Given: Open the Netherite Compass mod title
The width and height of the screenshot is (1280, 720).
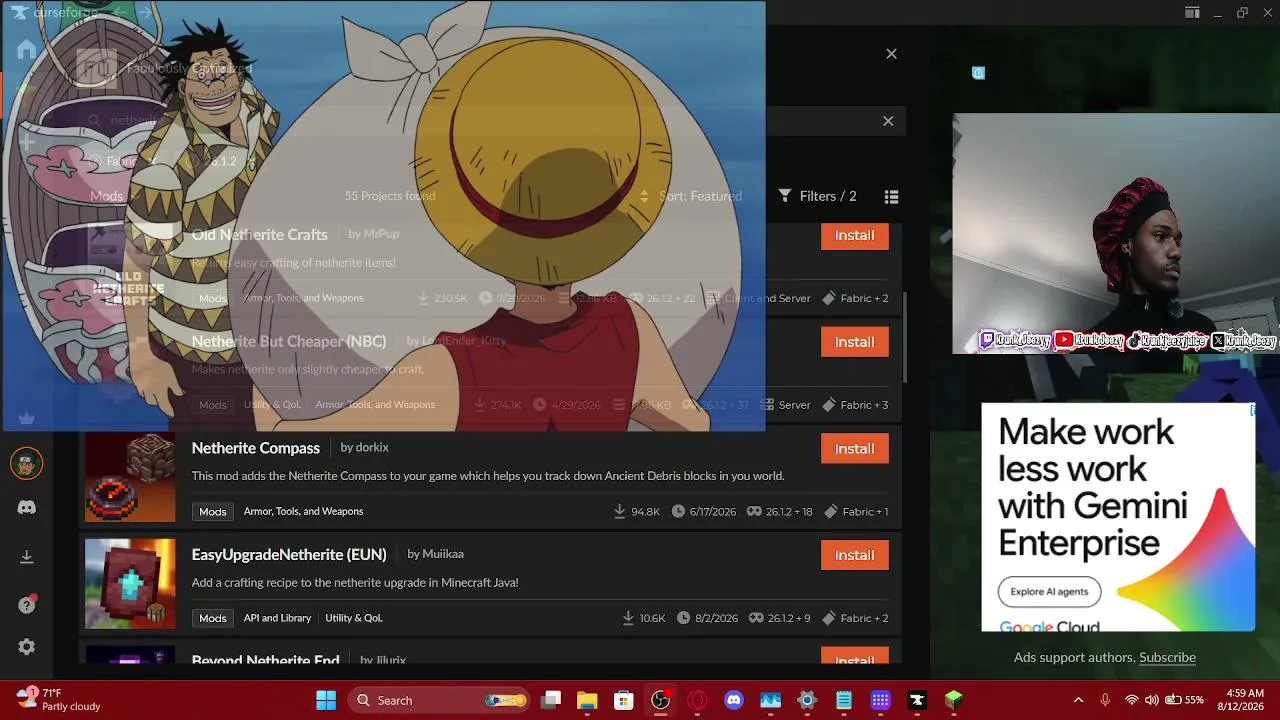Looking at the screenshot, I should pyautogui.click(x=256, y=448).
